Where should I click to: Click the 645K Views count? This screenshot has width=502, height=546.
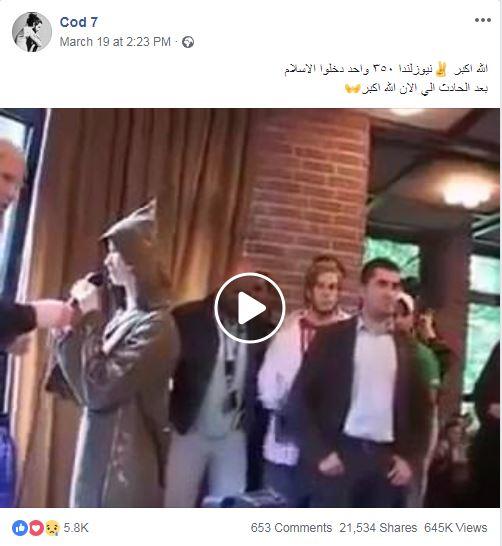(455, 528)
